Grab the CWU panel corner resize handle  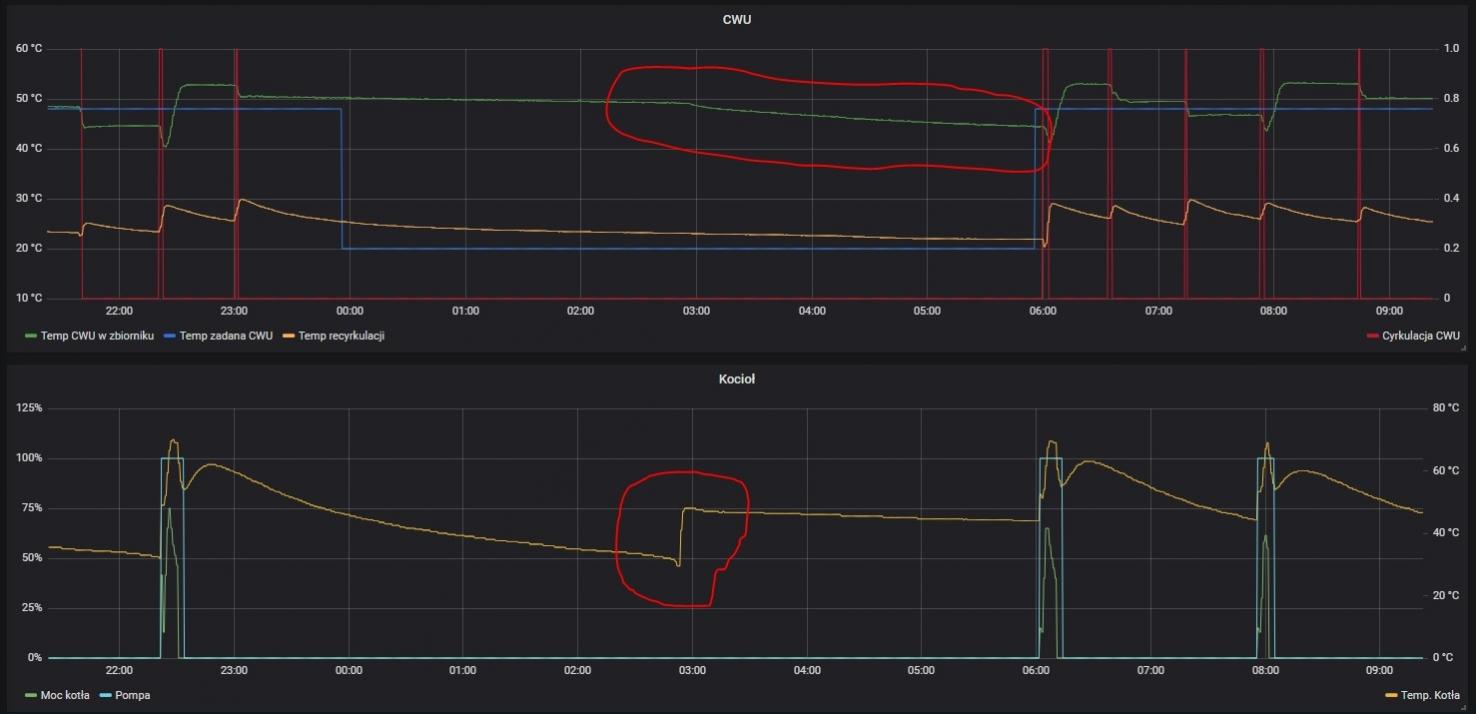pos(1463,348)
